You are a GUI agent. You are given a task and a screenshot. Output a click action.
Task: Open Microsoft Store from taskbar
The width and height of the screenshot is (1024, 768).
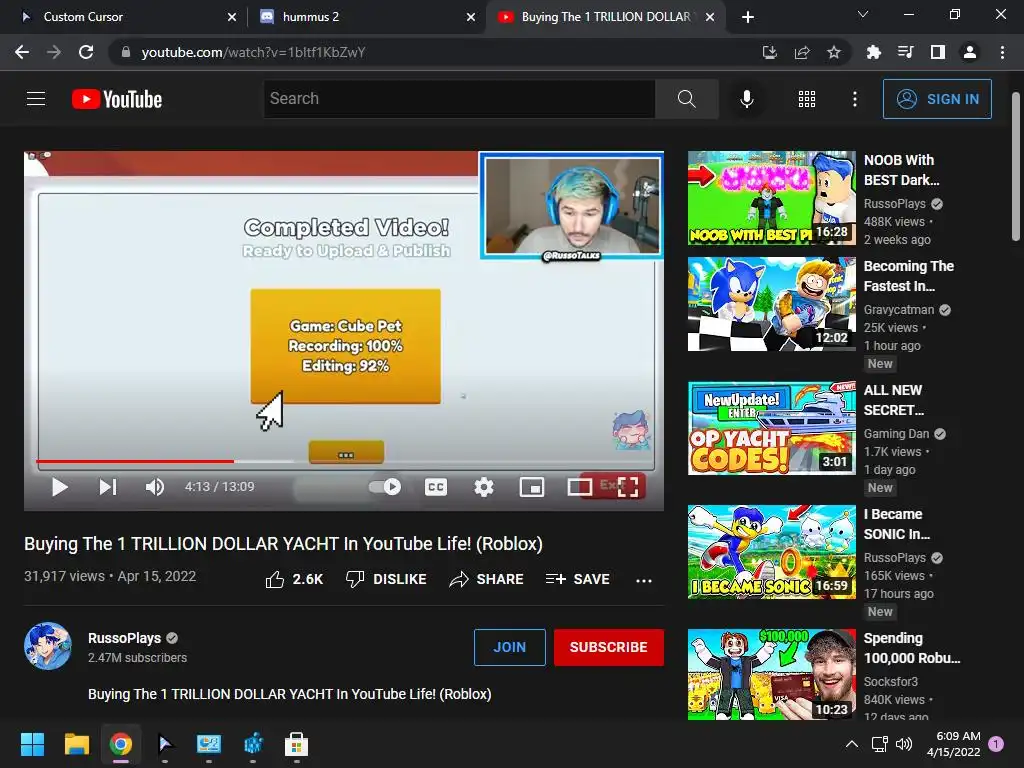(x=296, y=744)
